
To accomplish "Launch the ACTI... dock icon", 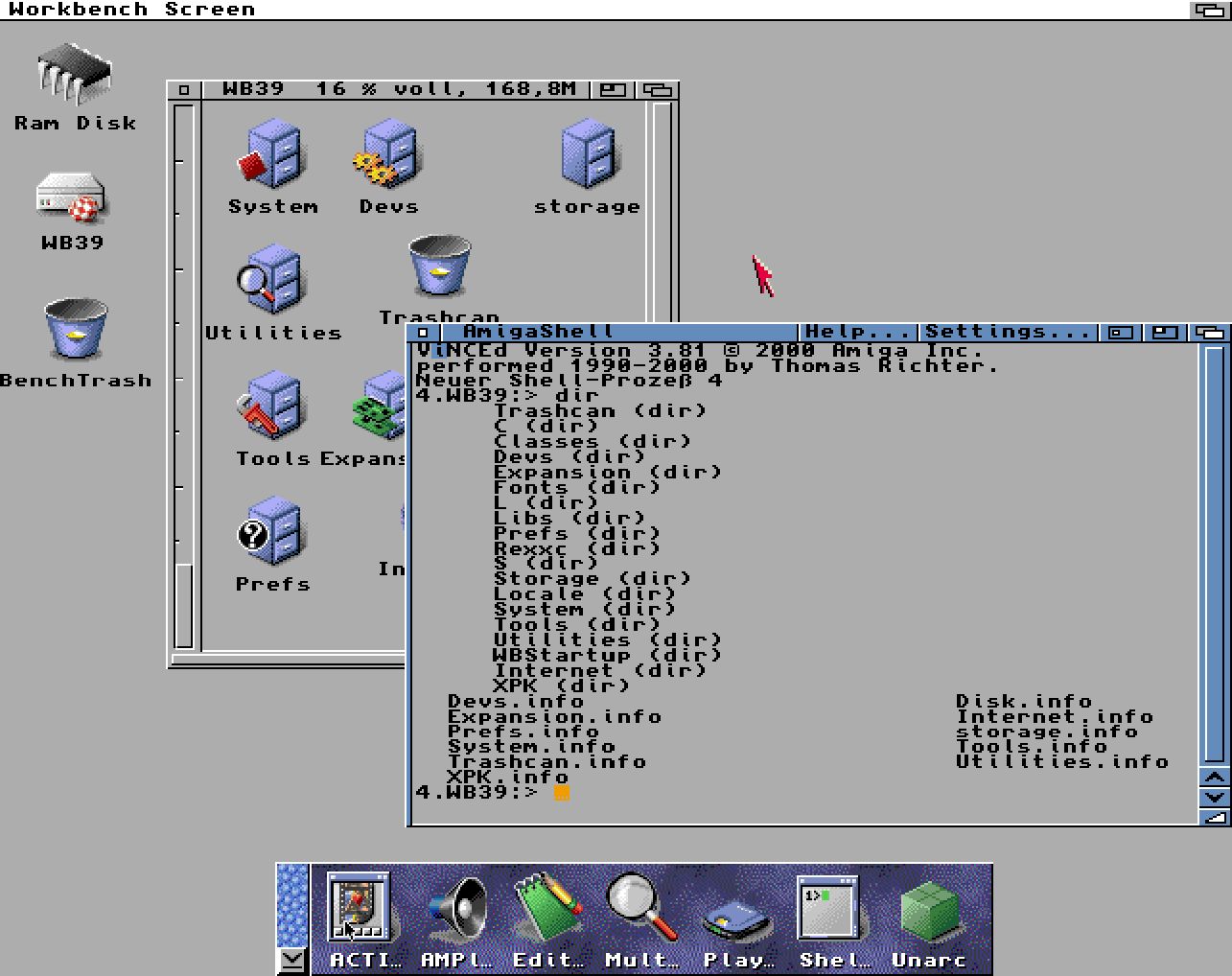I will point(360,908).
